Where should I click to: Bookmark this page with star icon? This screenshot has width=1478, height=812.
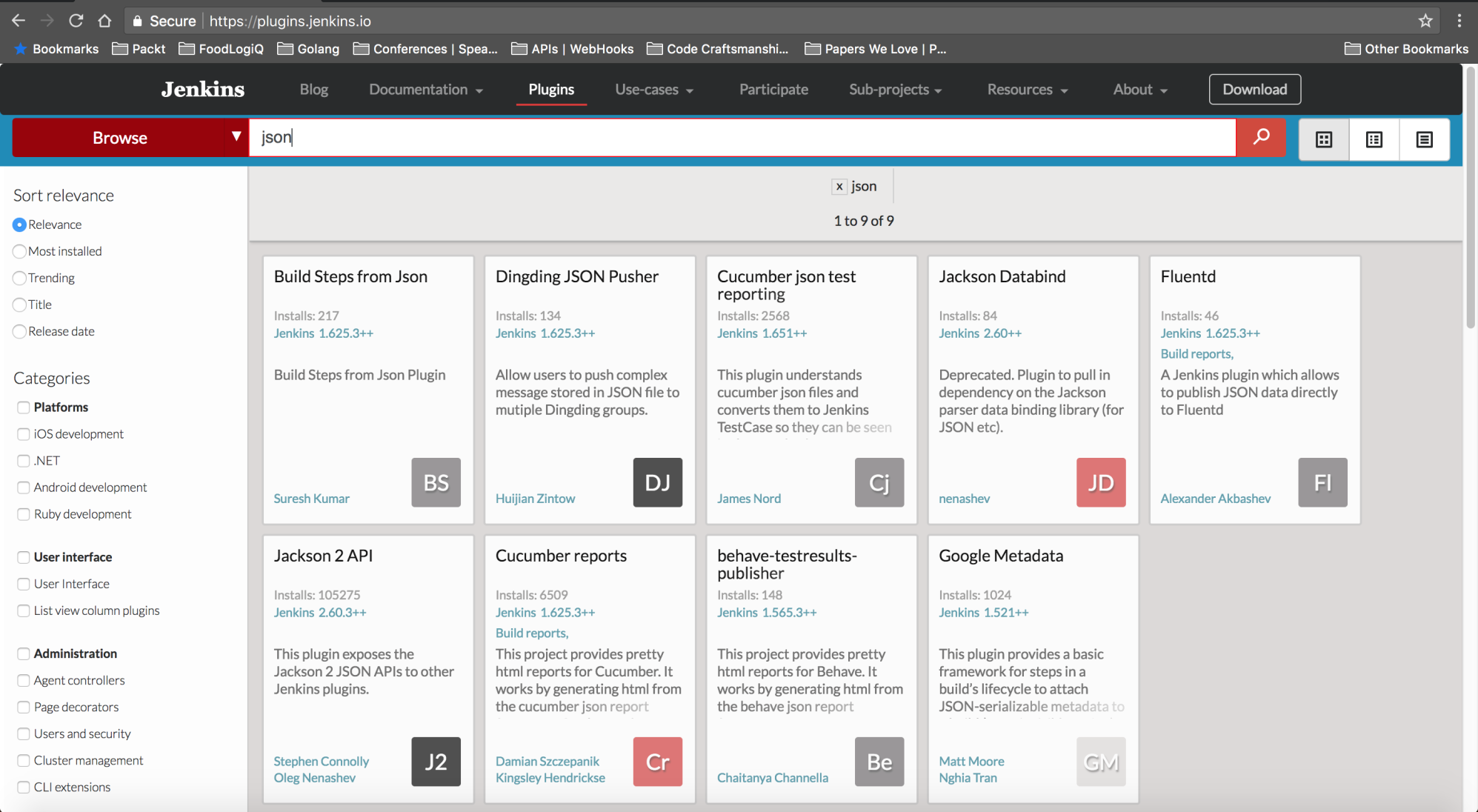point(1425,21)
